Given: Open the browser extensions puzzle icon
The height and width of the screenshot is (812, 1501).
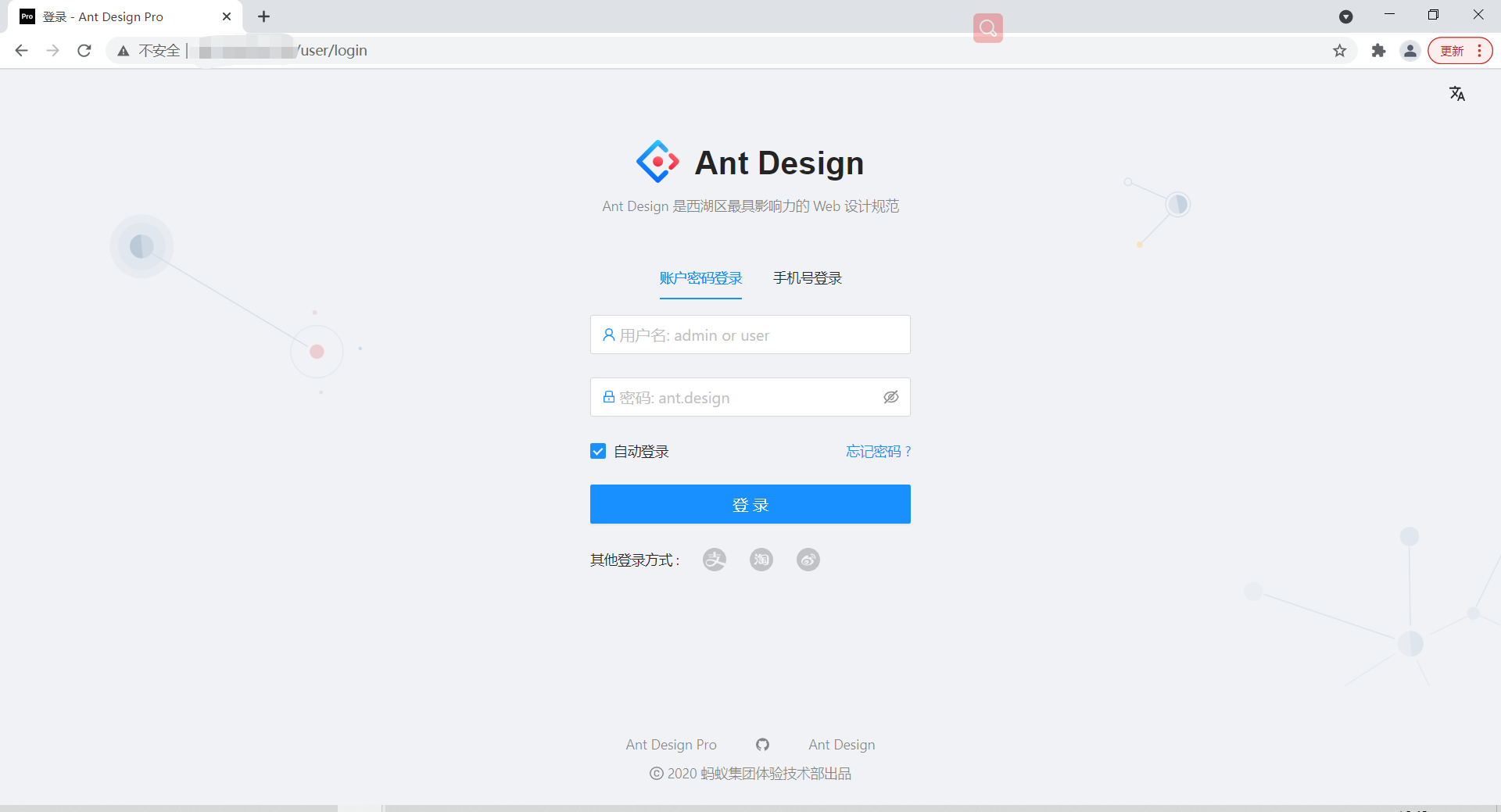Looking at the screenshot, I should point(1378,51).
